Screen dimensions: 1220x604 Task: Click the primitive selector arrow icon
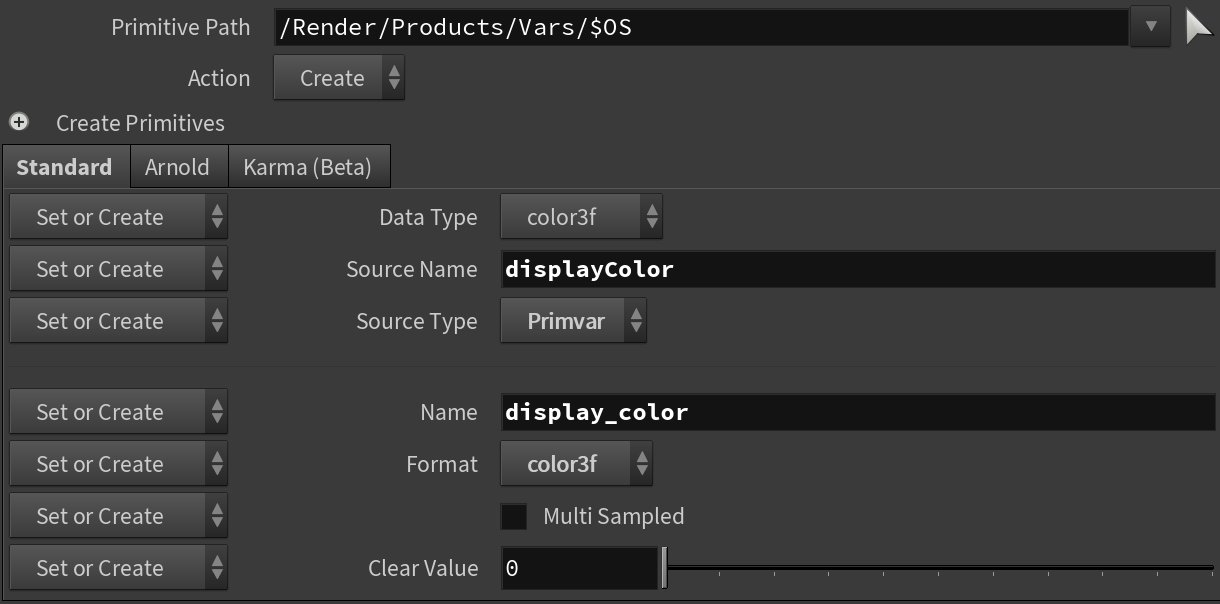coord(1197,27)
